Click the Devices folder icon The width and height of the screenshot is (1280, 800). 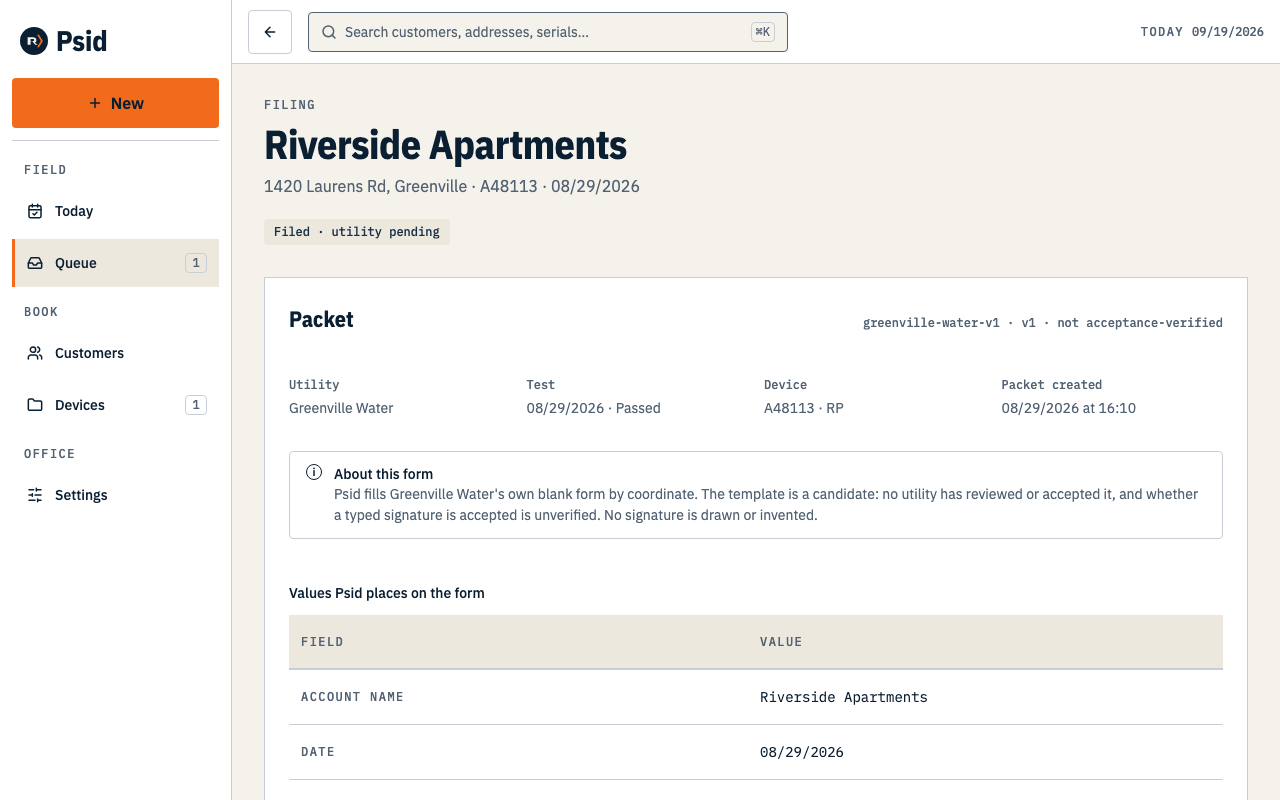tap(35, 405)
